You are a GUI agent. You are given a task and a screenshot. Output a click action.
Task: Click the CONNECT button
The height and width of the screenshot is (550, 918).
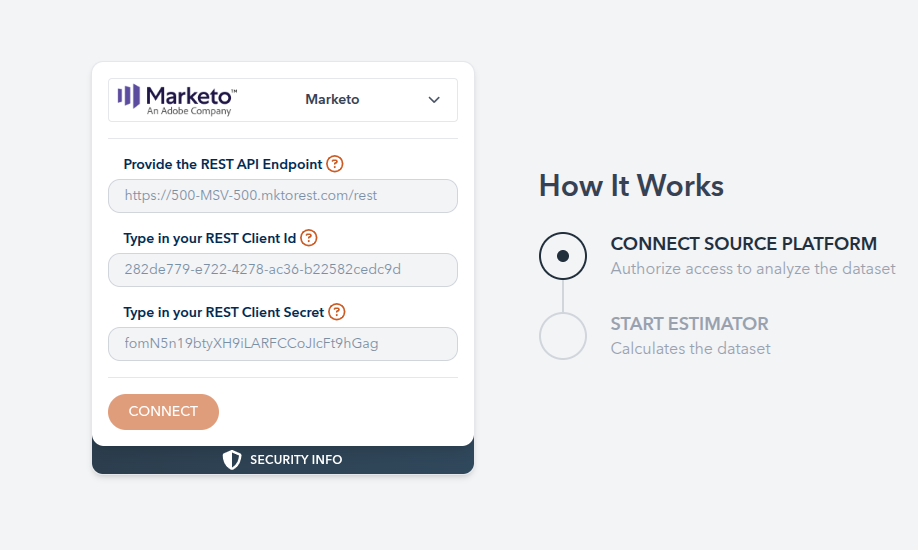tap(163, 412)
